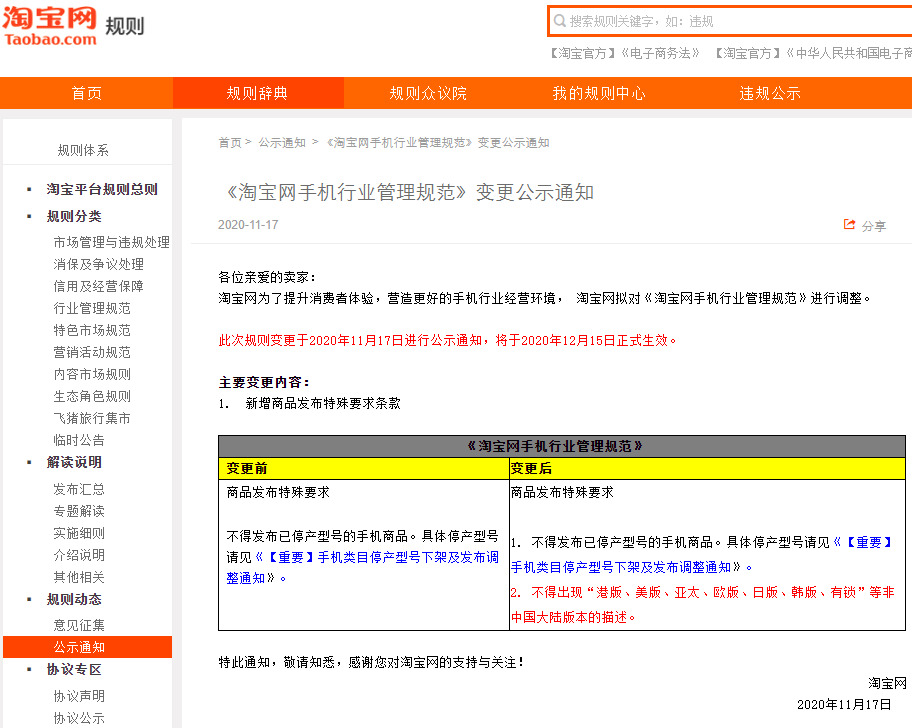This screenshot has height=728, width=912.
Task: Open 消保及争议处理 in the sidebar
Action: [98, 264]
